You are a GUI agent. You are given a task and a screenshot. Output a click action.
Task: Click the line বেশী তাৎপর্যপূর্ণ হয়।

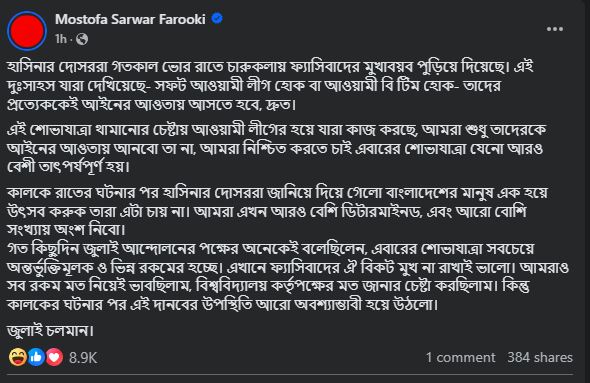pos(68,167)
